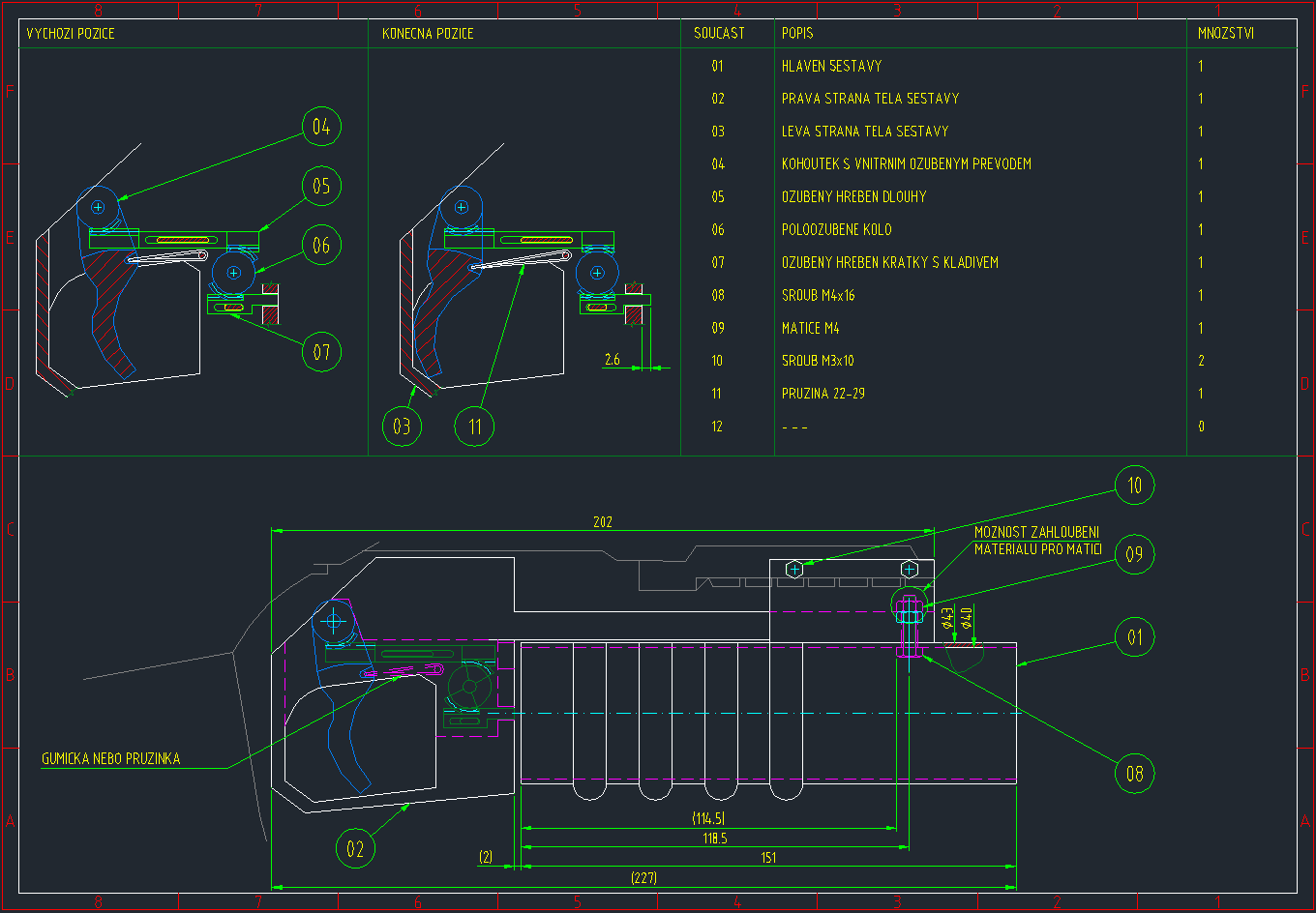Select balloon 03 under the KONECNA POZICE view
This screenshot has width=1316, height=913.
tap(402, 427)
